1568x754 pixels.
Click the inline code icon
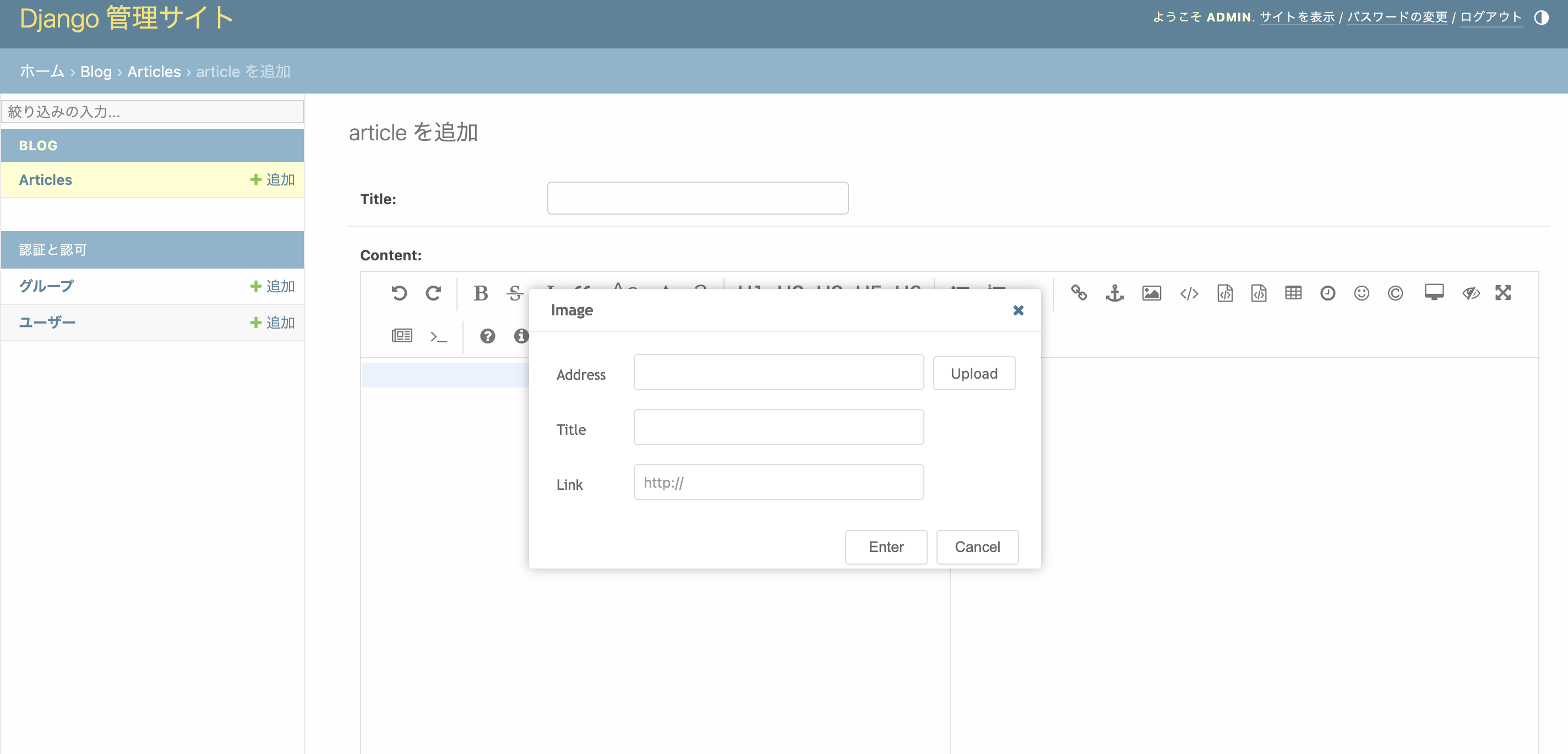click(x=1188, y=293)
